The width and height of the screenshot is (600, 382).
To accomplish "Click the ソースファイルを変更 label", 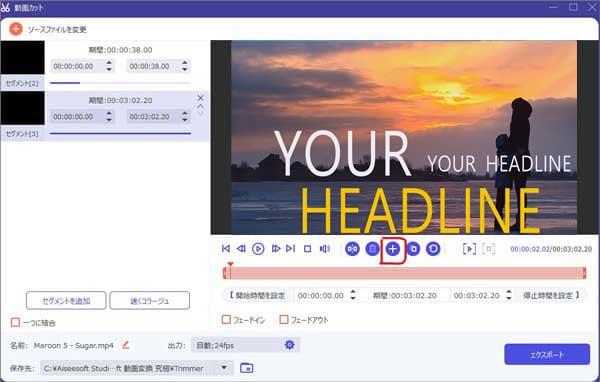I will 57,29.
